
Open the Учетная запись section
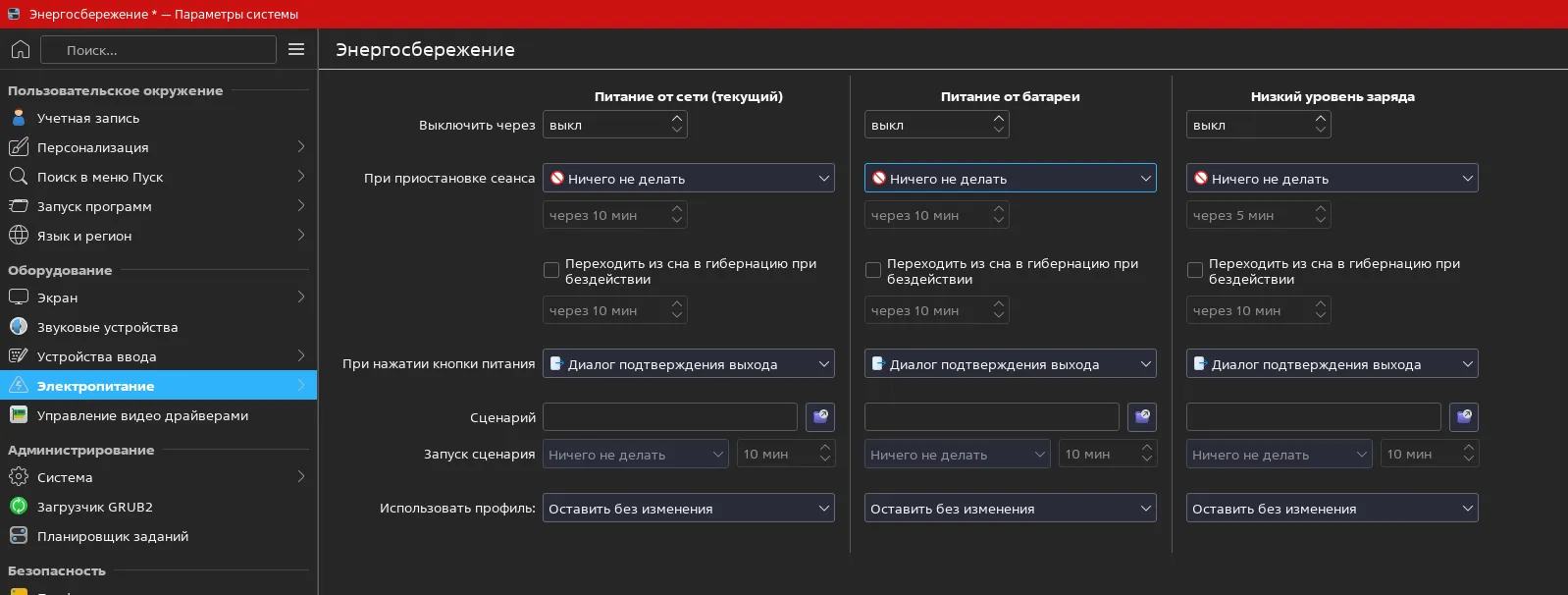tap(159, 118)
